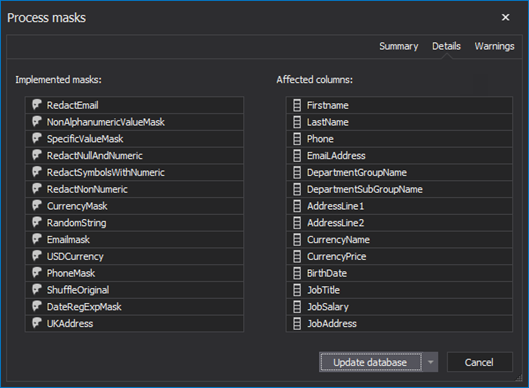Click the mask icon beside RedactEmail

click(37, 105)
